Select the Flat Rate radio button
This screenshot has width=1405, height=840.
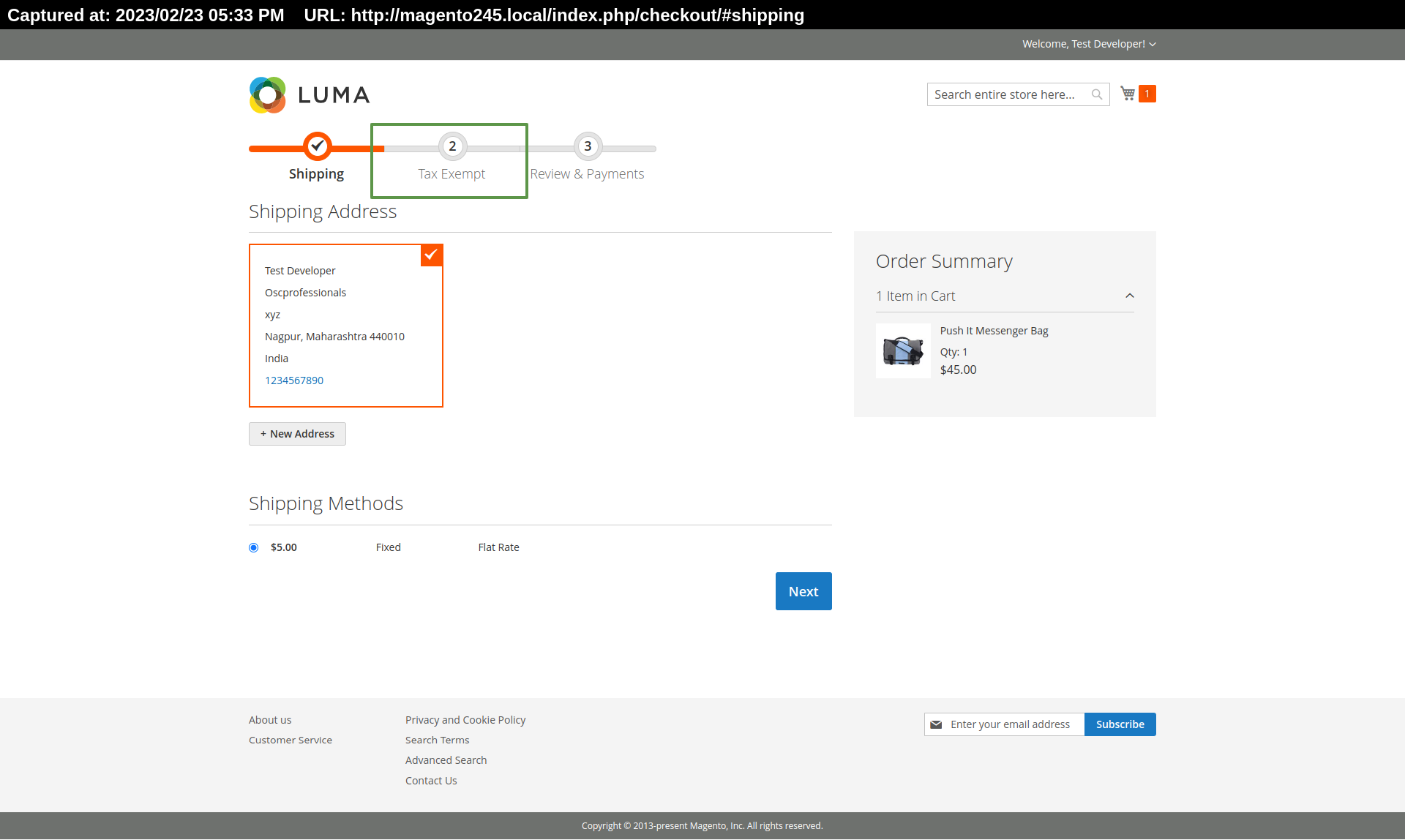pos(253,546)
